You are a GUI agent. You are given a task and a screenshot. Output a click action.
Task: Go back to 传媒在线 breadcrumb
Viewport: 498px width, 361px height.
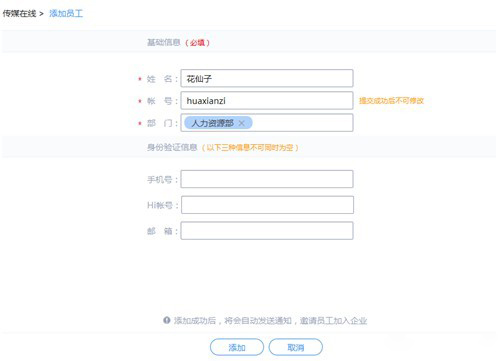[x=19, y=14]
